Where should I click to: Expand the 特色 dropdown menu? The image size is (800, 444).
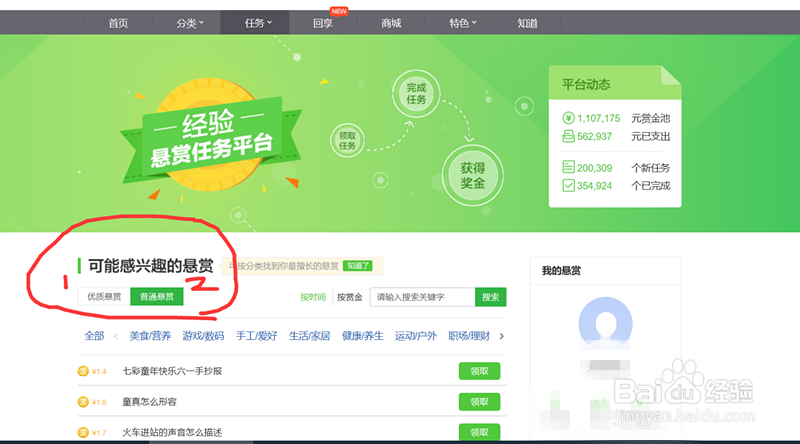tap(462, 23)
